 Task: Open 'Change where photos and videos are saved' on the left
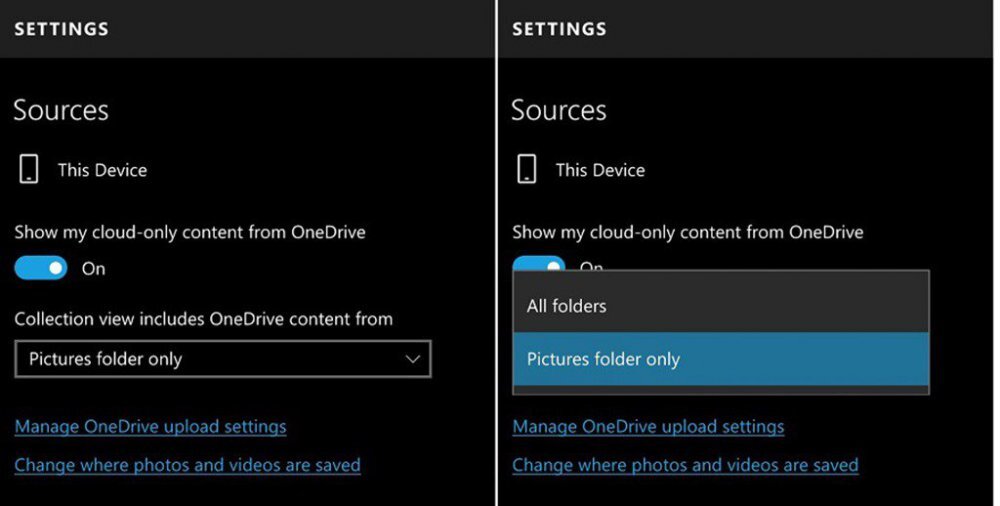[187, 465]
